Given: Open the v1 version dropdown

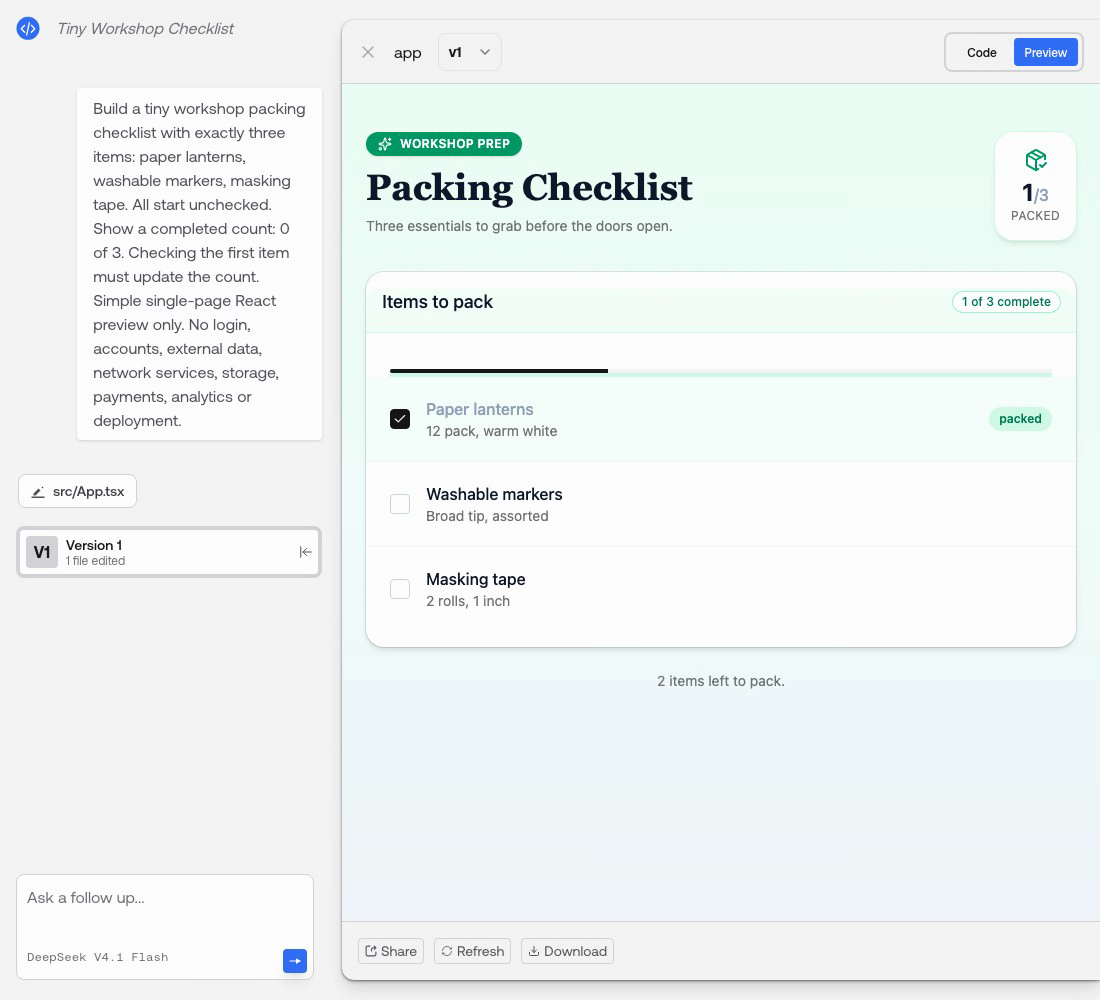Looking at the screenshot, I should pyautogui.click(x=469, y=53).
